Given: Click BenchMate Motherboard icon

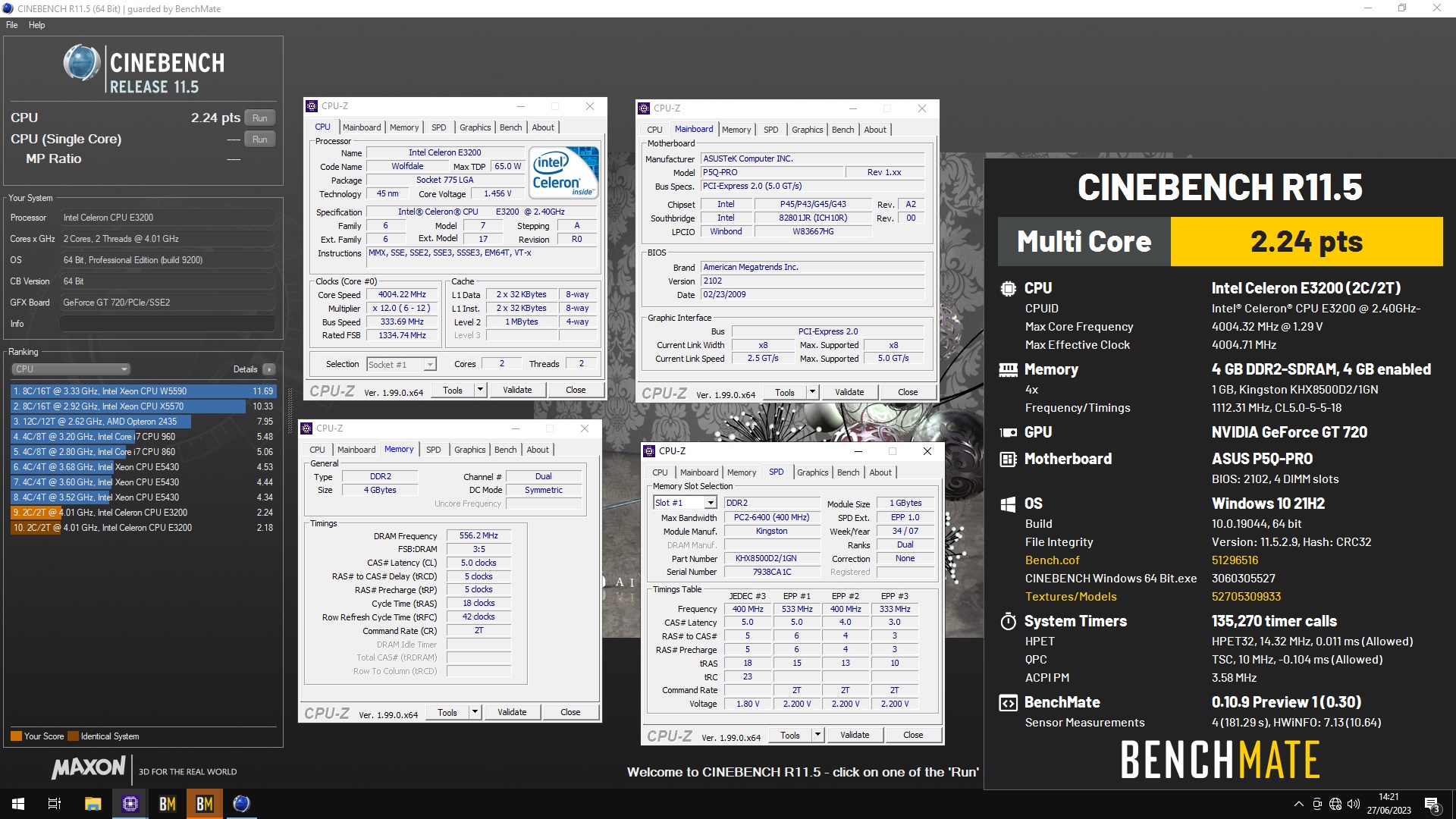Looking at the screenshot, I should tap(1008, 459).
